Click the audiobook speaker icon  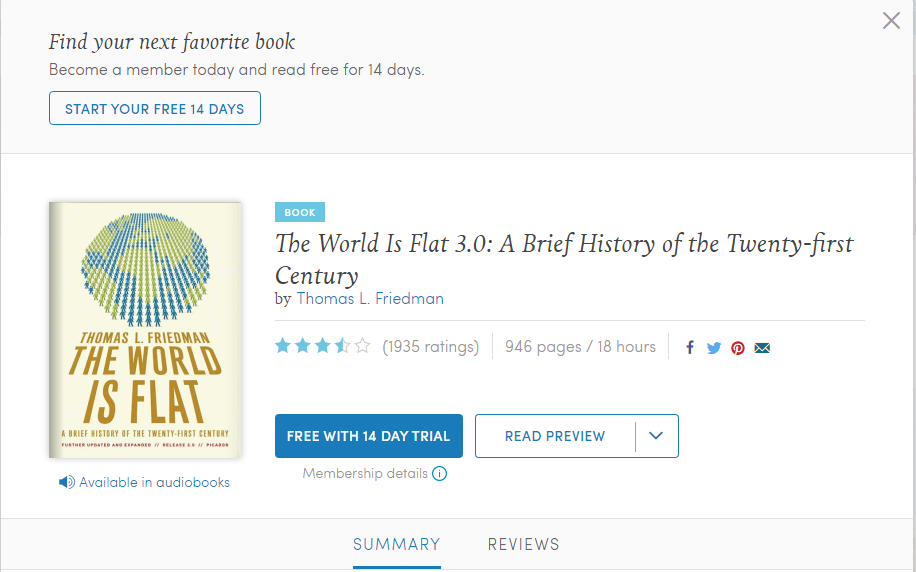(x=66, y=482)
